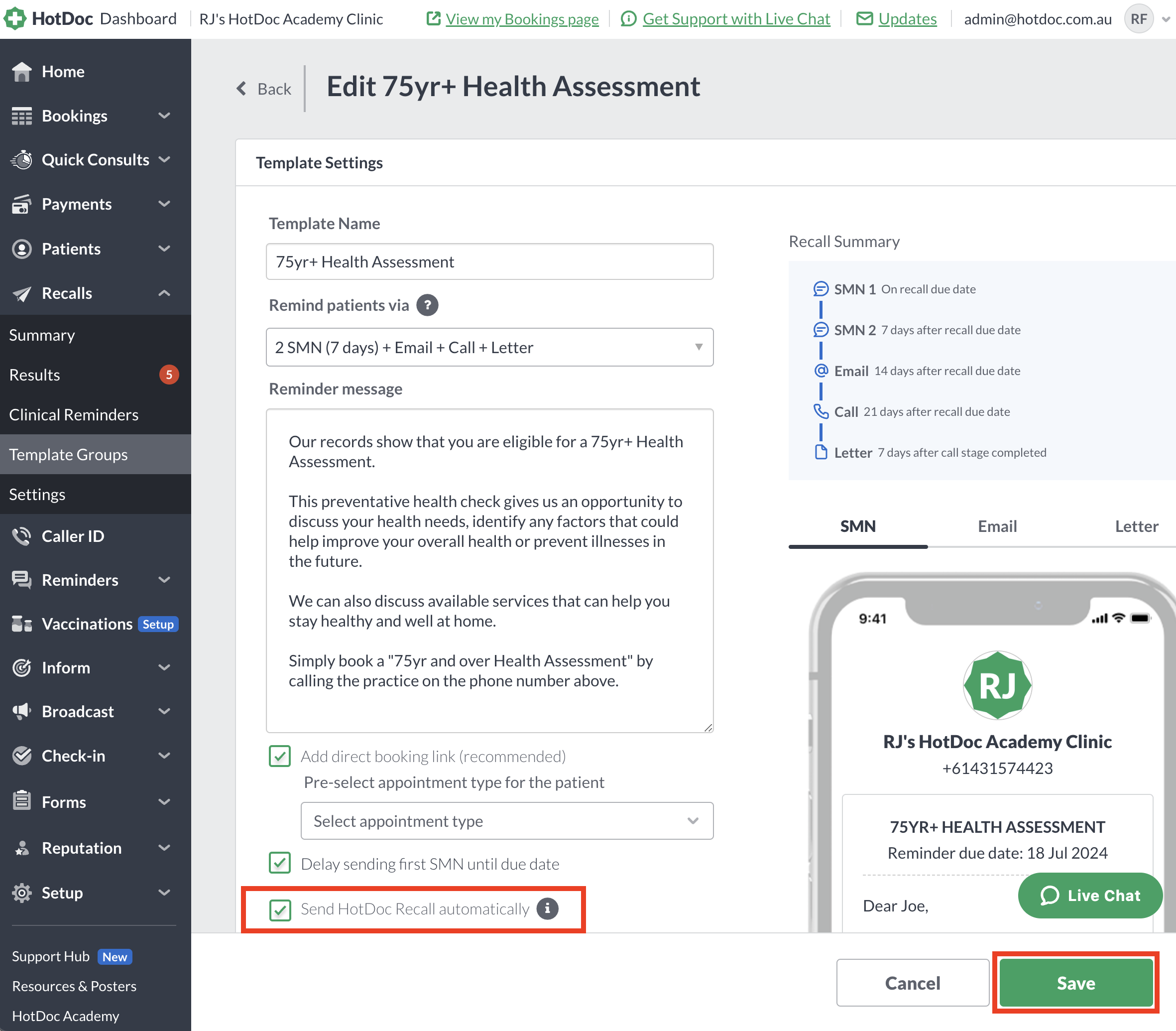Open Recalls Settings submenu item
This screenshot has height=1031, width=1176.
96,494
